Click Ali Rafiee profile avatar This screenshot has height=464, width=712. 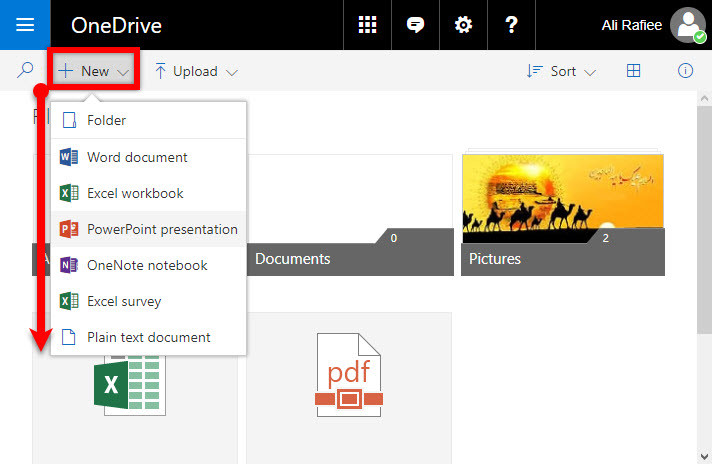coord(688,25)
